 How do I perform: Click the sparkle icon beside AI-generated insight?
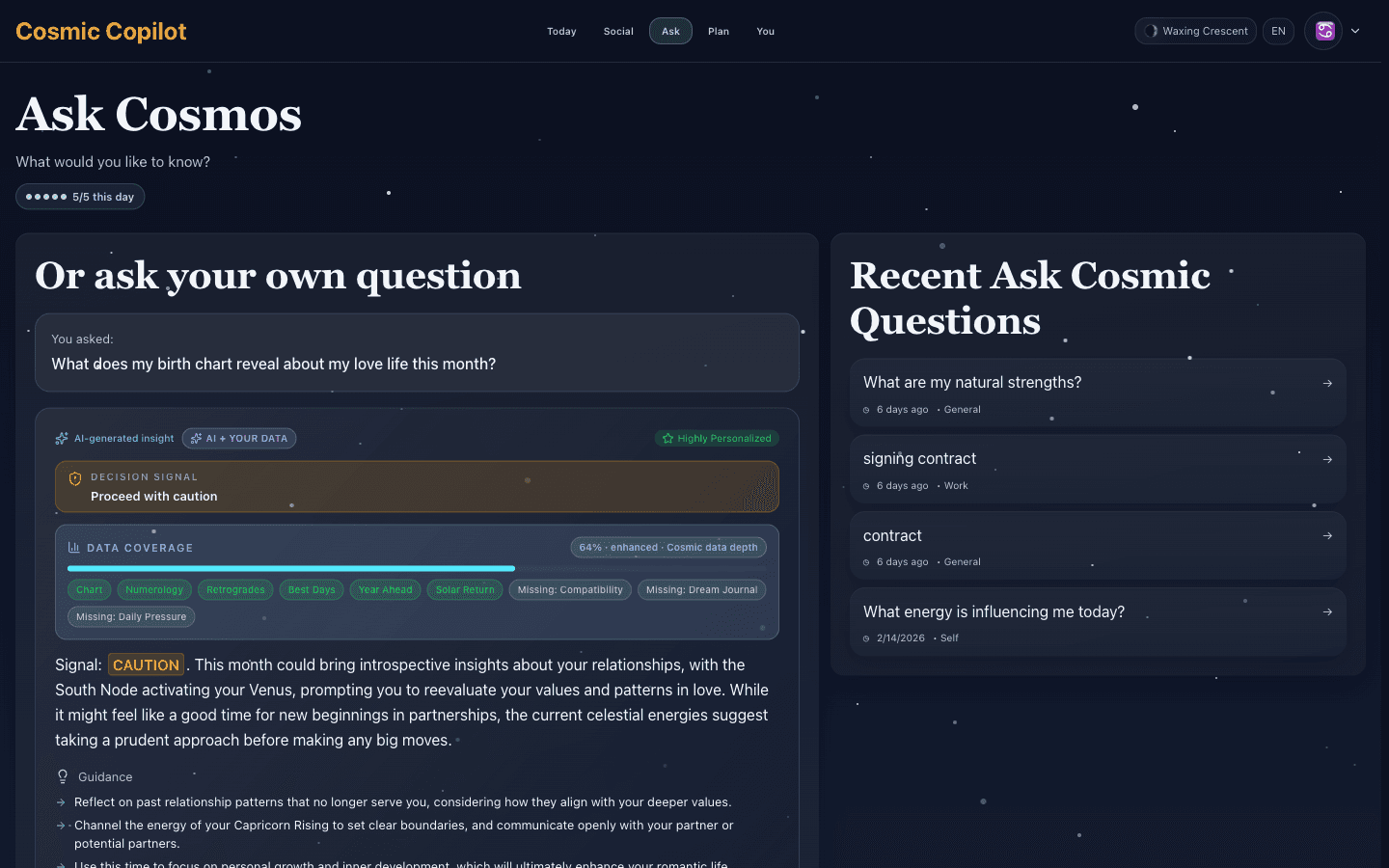click(62, 439)
